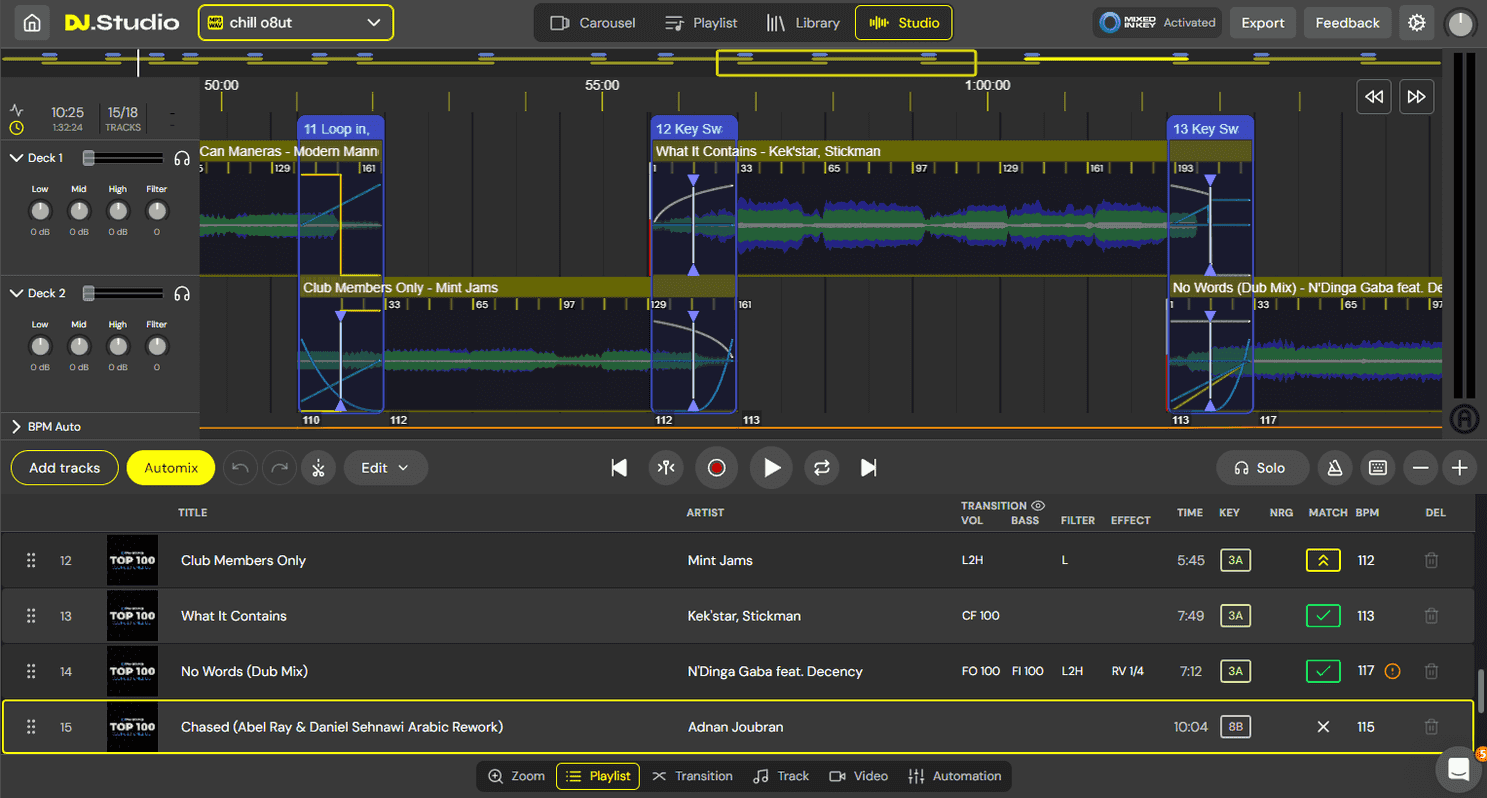The width and height of the screenshot is (1487, 798).
Task: Toggle Deck 1 headphone cue
Action: click(x=182, y=158)
